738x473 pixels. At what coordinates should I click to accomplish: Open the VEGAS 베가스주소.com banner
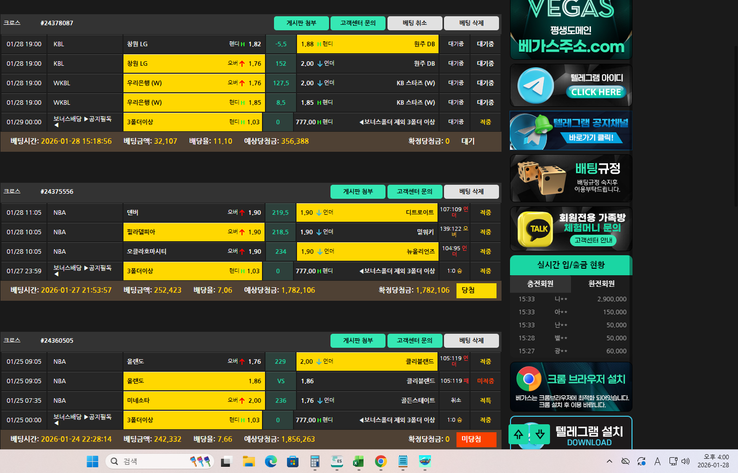pos(570,28)
